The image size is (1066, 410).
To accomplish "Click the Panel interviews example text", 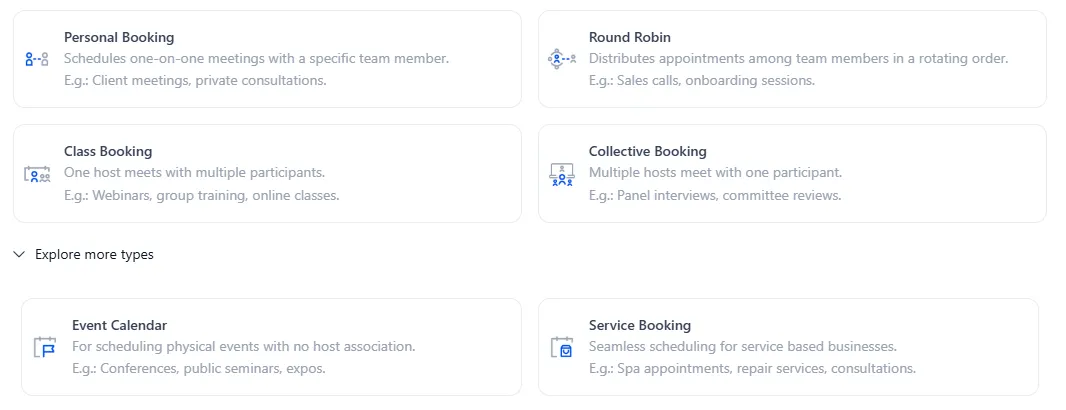I will click(x=714, y=196).
